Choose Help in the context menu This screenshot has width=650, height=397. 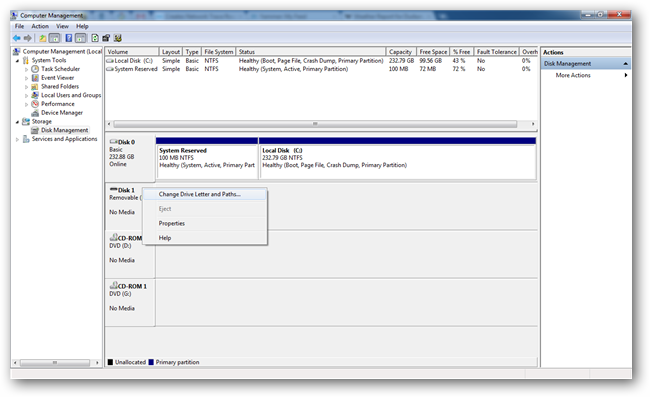coord(204,238)
